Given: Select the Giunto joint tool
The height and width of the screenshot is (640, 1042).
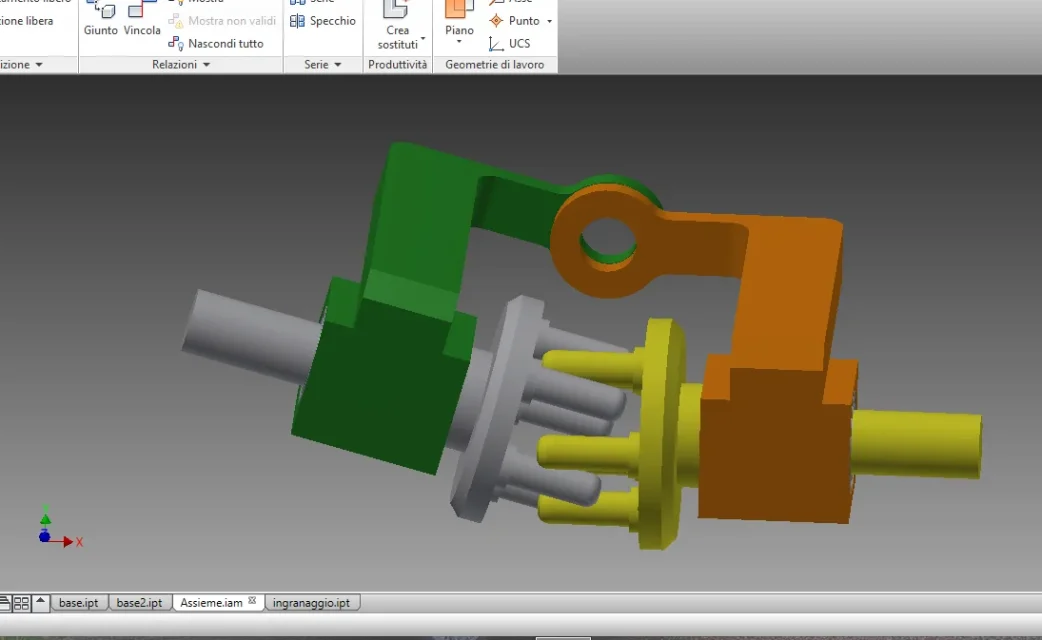Looking at the screenshot, I should point(100,18).
